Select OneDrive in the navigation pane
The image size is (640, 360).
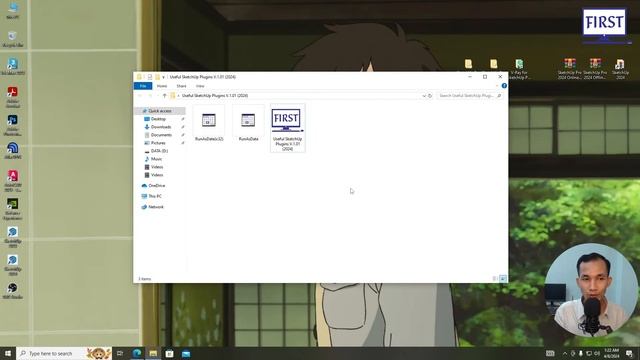point(156,186)
